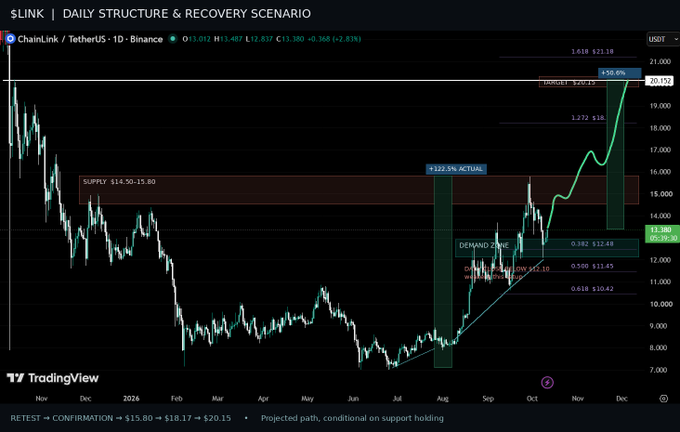Image resolution: width=680 pixels, height=432 pixels.
Task: Open chart settings gear at axis corner
Action: tap(664, 398)
